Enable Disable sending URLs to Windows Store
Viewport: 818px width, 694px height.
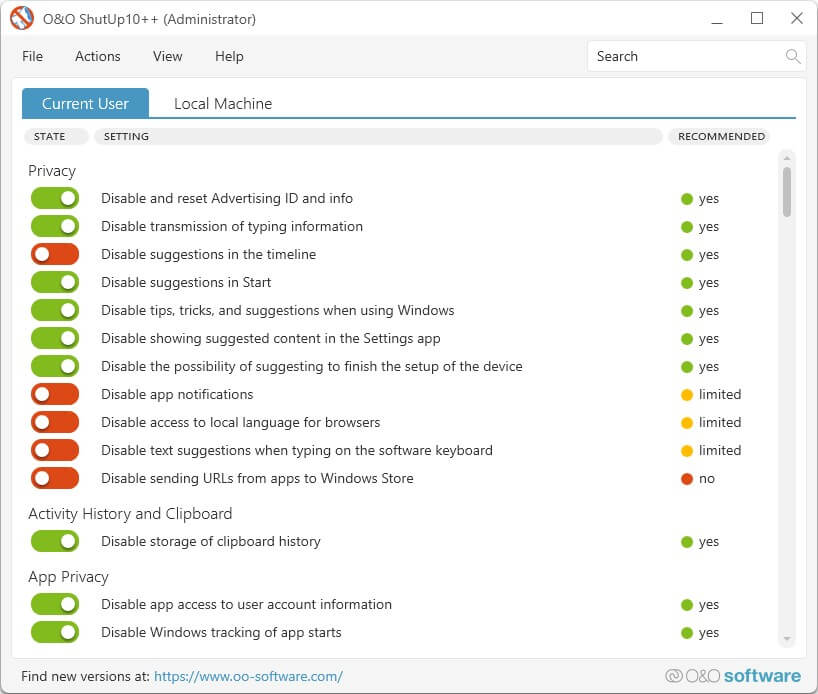point(55,478)
